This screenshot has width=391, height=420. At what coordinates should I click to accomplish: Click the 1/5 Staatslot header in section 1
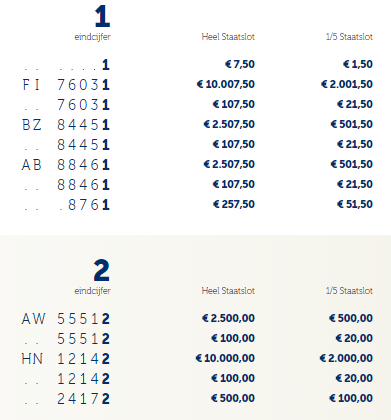(x=349, y=37)
